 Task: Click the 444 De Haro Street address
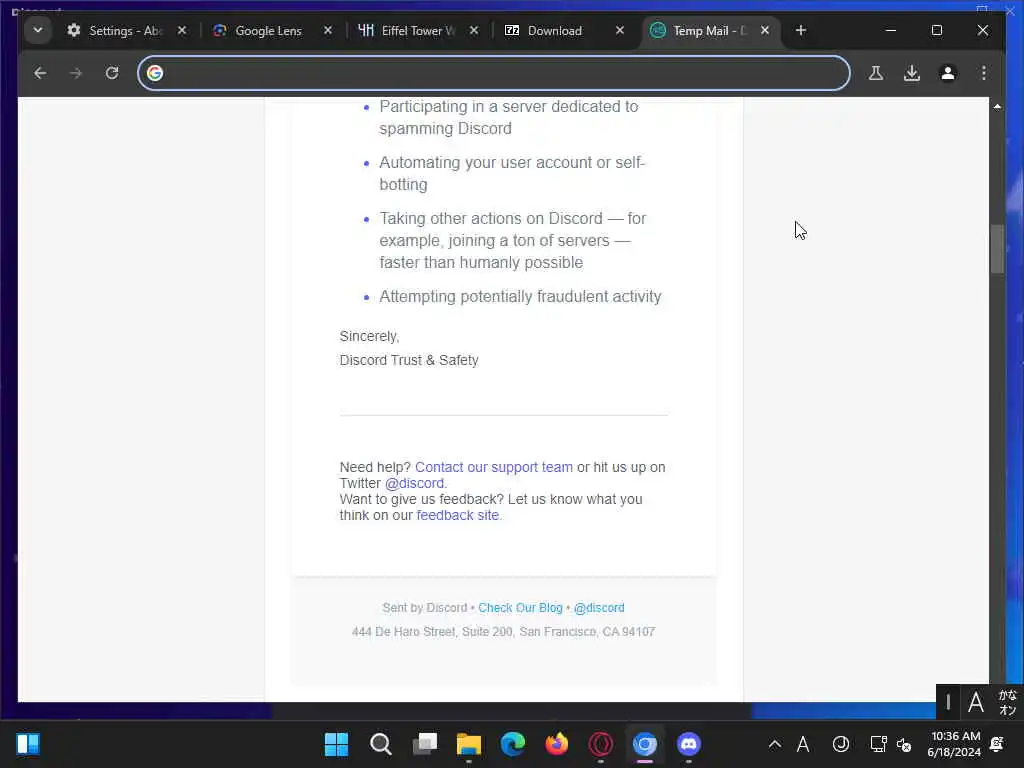point(504,632)
